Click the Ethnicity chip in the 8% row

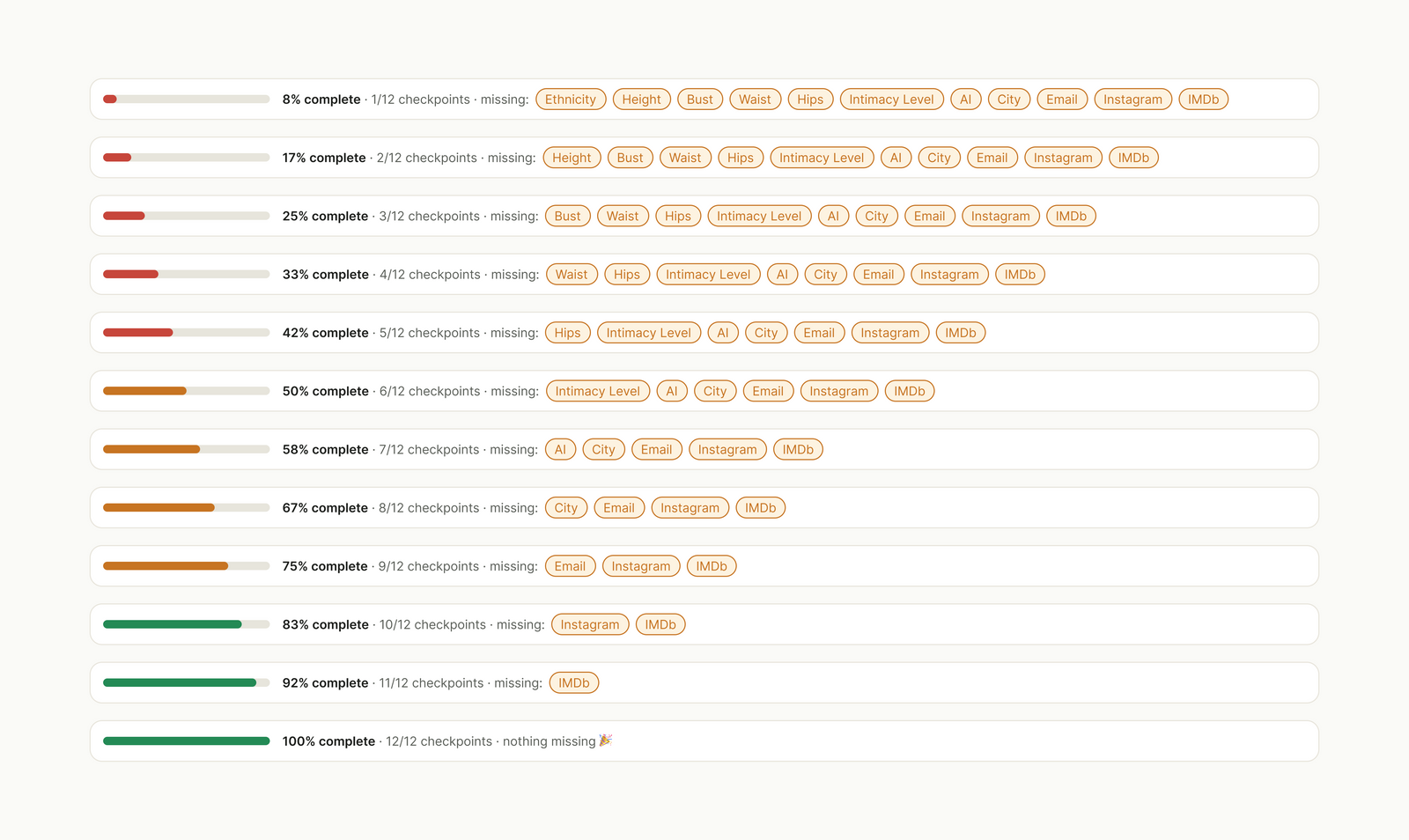point(571,99)
